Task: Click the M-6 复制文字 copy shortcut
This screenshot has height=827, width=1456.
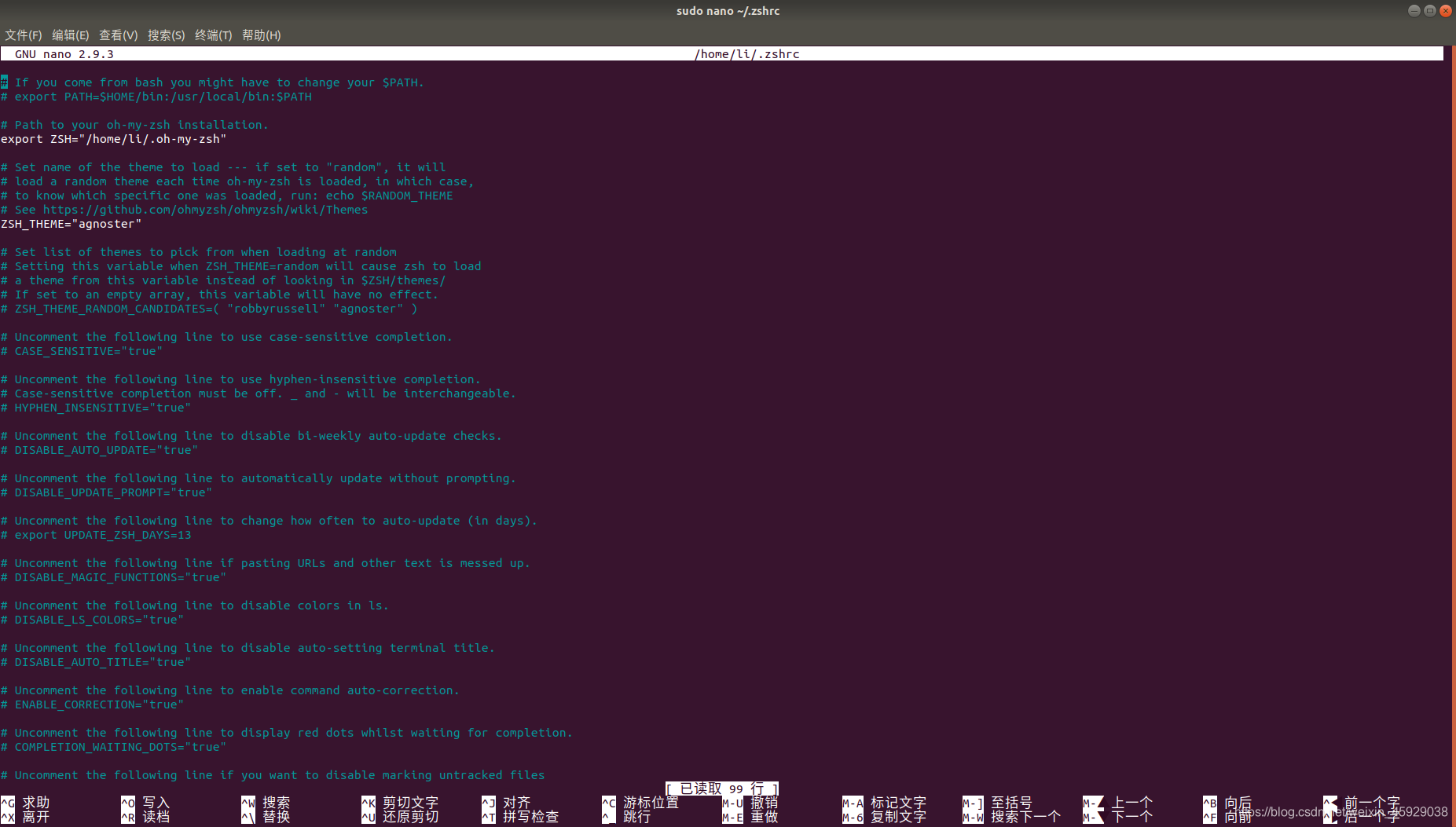Action: tap(885, 817)
